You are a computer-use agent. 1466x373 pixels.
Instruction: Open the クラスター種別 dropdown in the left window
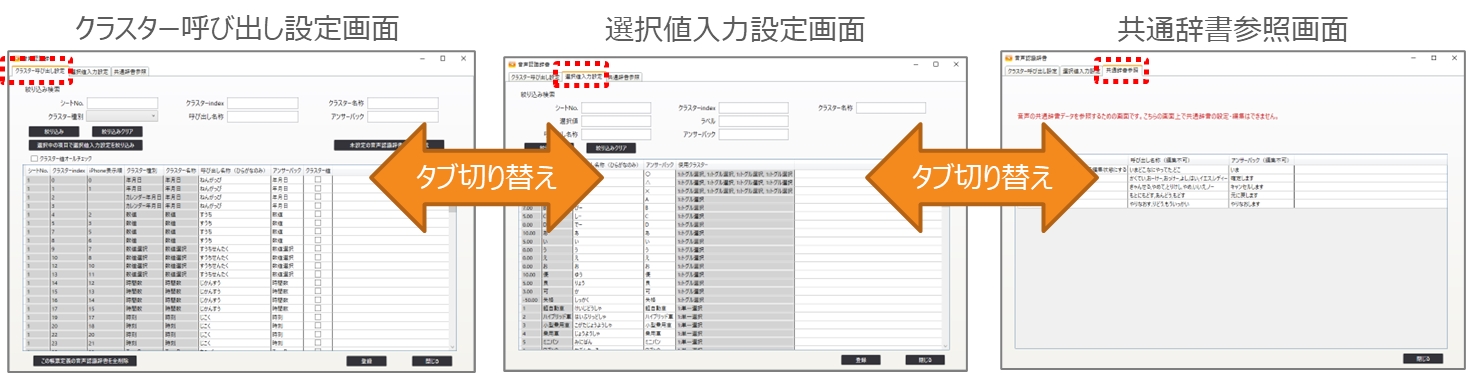[x=123, y=116]
